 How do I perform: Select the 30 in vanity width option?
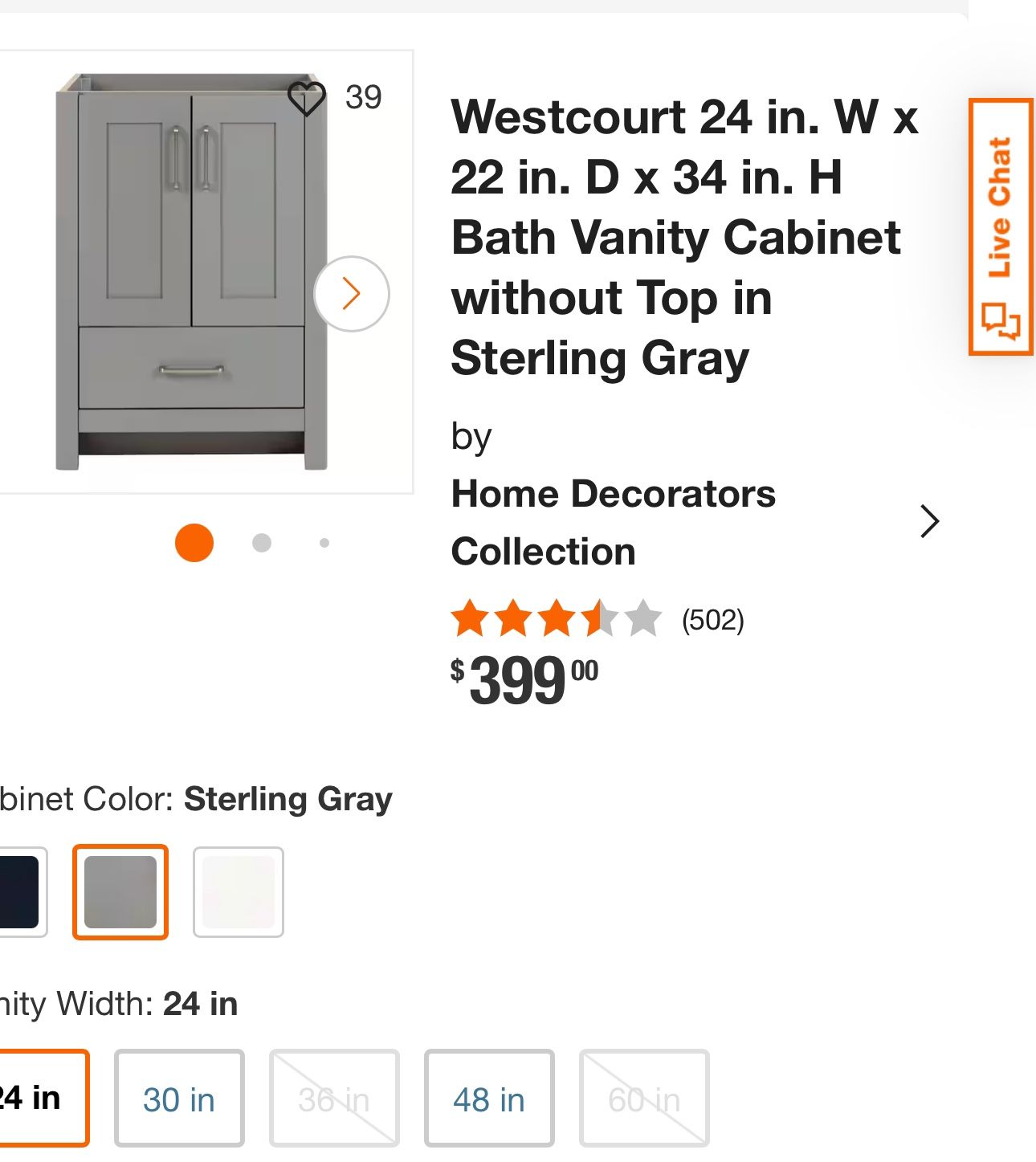pos(178,1098)
